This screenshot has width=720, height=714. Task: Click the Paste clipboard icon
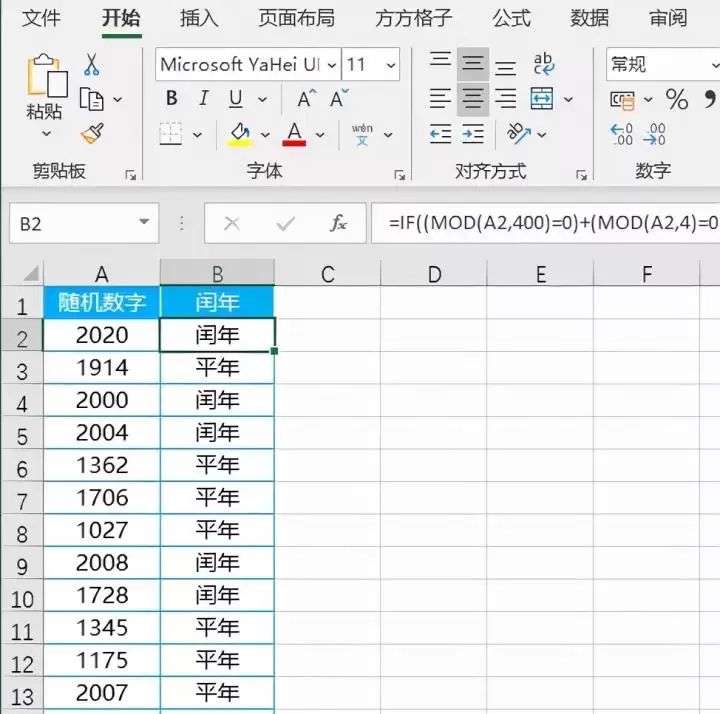(x=47, y=76)
